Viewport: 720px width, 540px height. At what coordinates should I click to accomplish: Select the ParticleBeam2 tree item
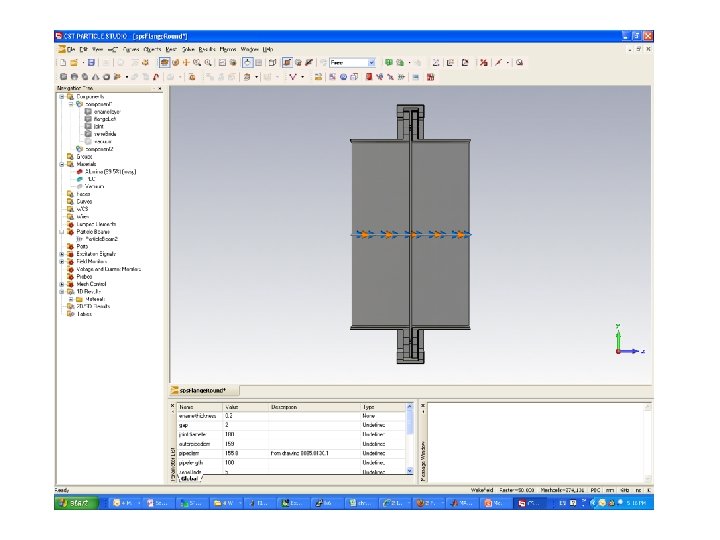click(x=100, y=240)
